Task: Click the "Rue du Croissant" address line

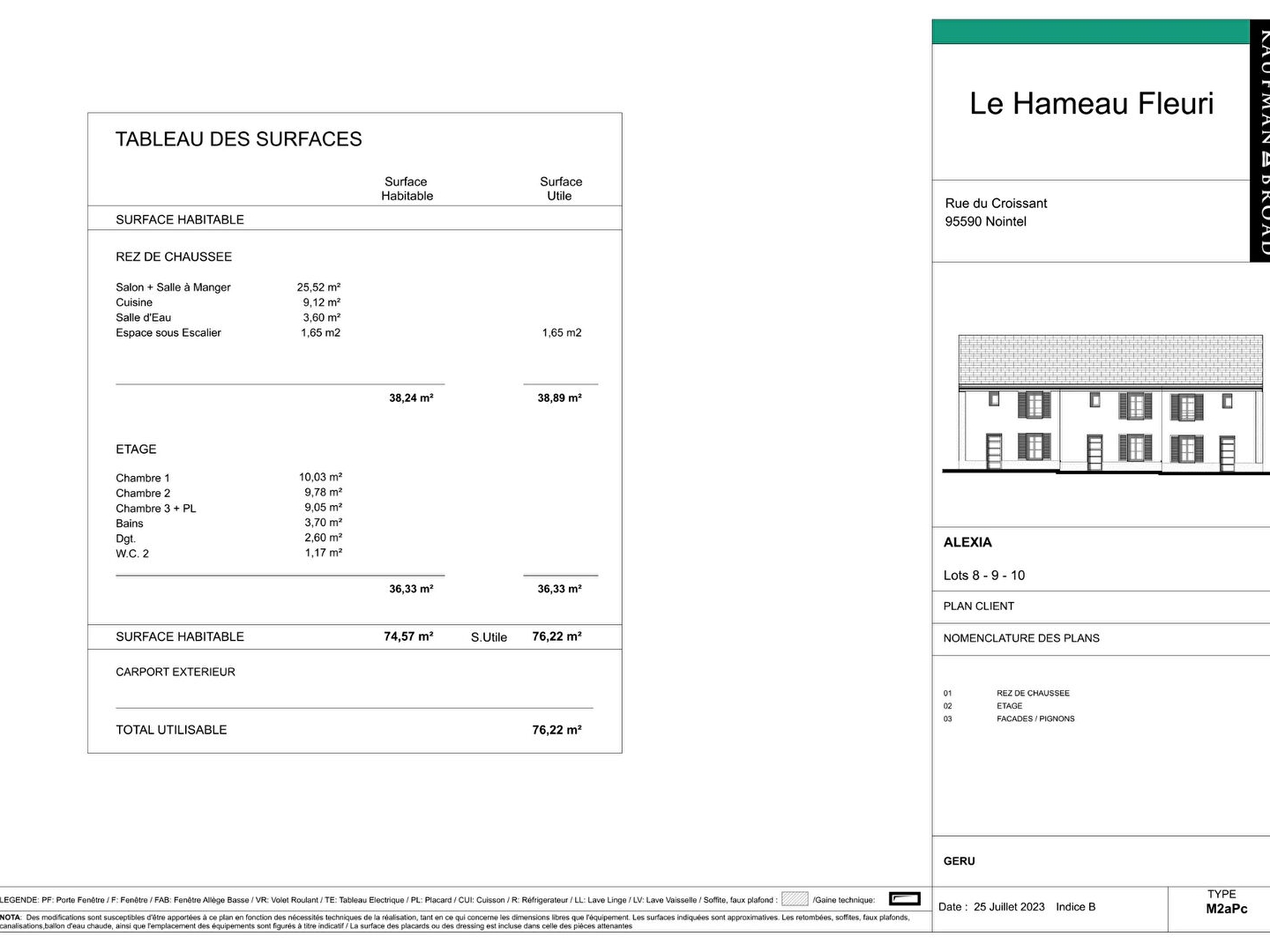Action: click(996, 203)
